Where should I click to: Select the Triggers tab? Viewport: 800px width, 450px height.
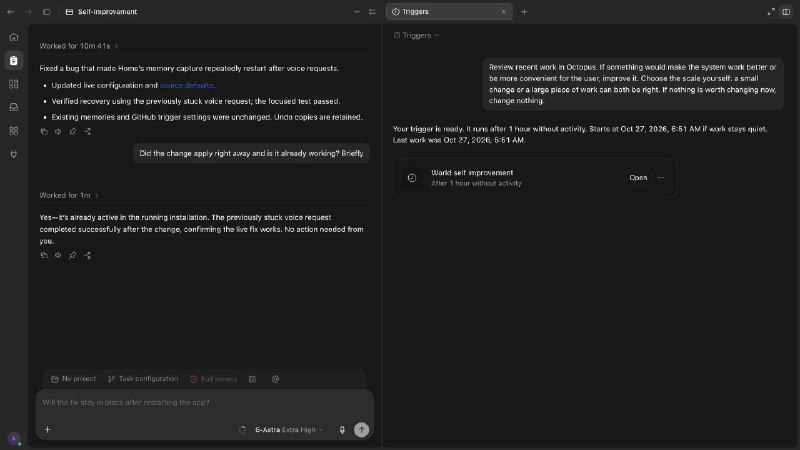(x=449, y=12)
